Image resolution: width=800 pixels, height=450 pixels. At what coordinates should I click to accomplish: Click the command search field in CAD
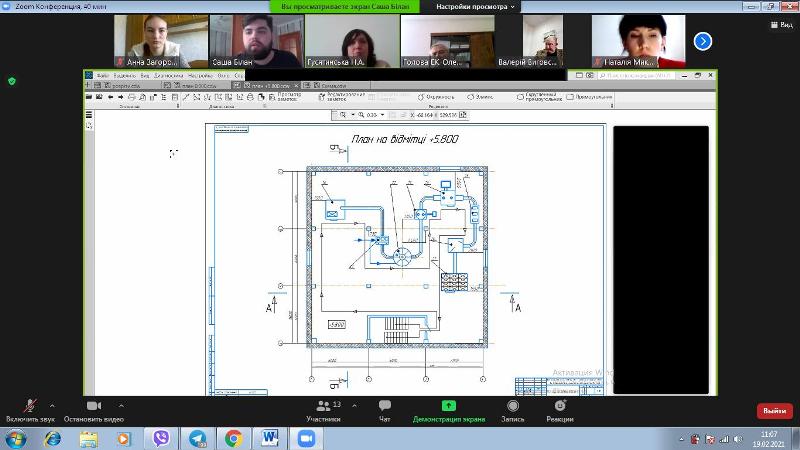tap(636, 76)
